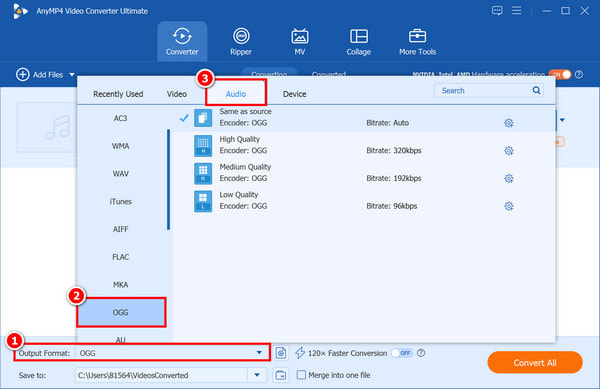Image resolution: width=600 pixels, height=389 pixels.
Task: Click the High Quality profile icon
Action: point(203,146)
